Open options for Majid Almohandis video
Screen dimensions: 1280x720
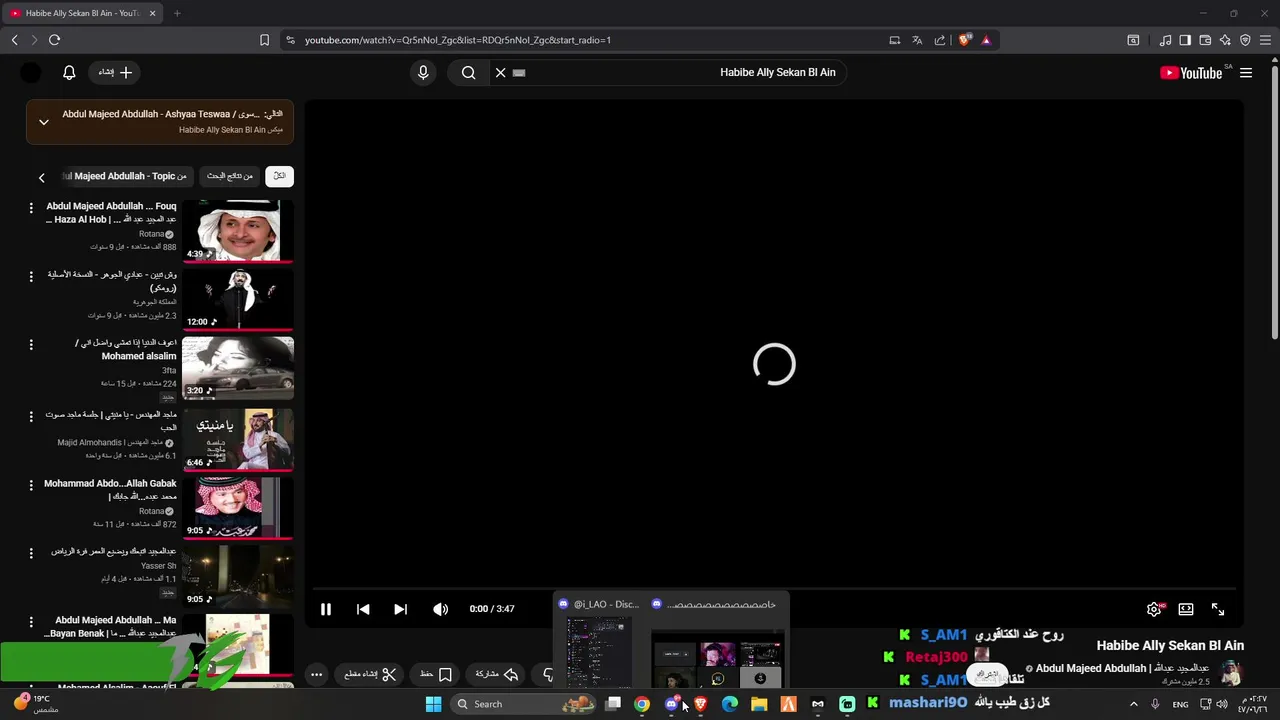(x=31, y=415)
